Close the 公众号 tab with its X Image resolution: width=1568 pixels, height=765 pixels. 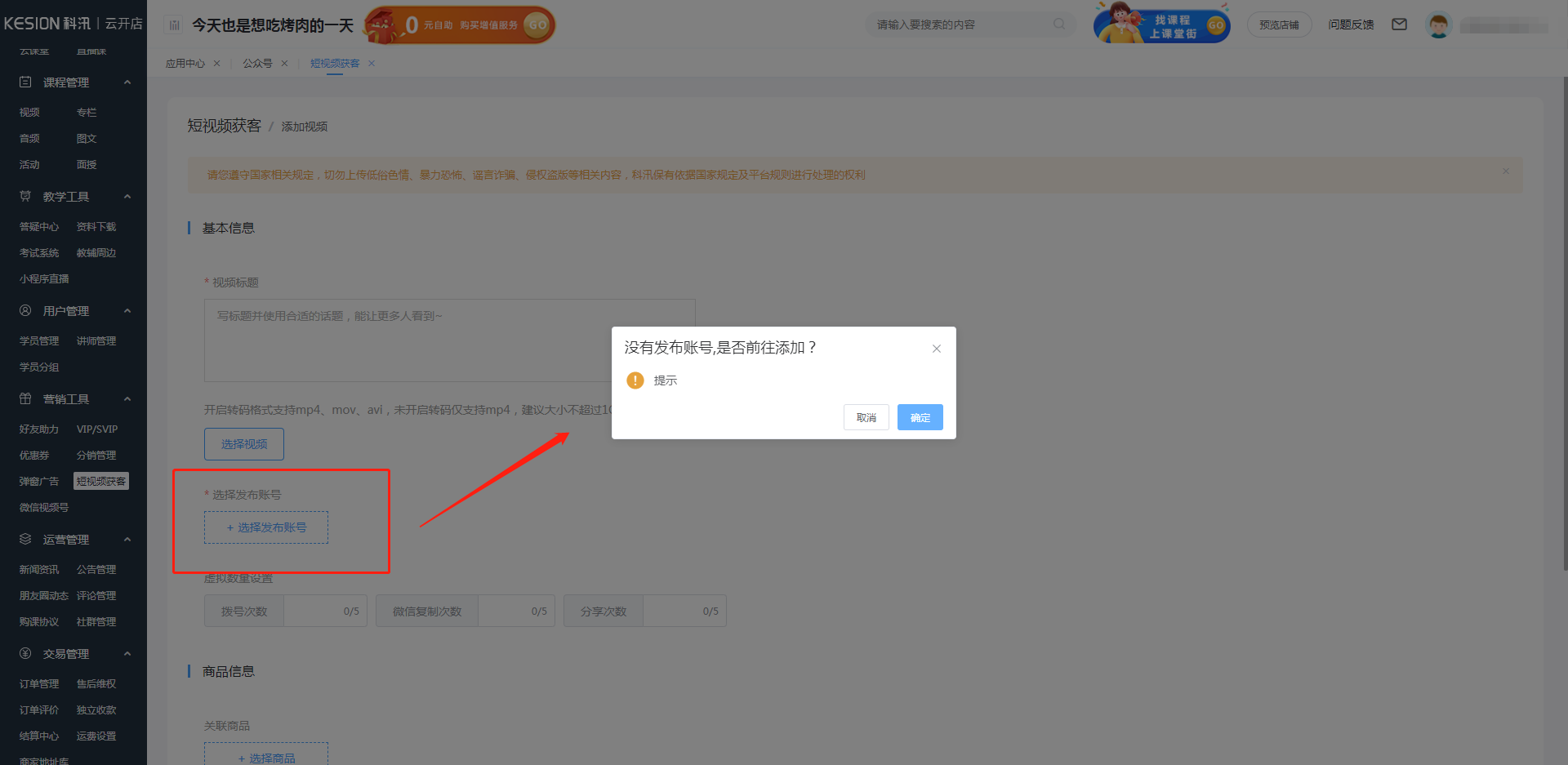tap(284, 64)
